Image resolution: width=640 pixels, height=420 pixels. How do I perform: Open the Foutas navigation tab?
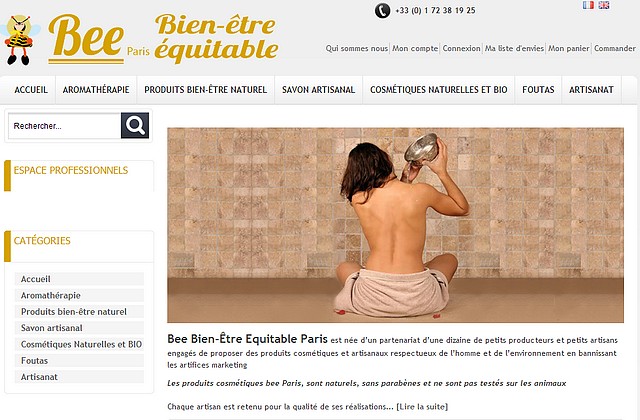click(x=538, y=90)
